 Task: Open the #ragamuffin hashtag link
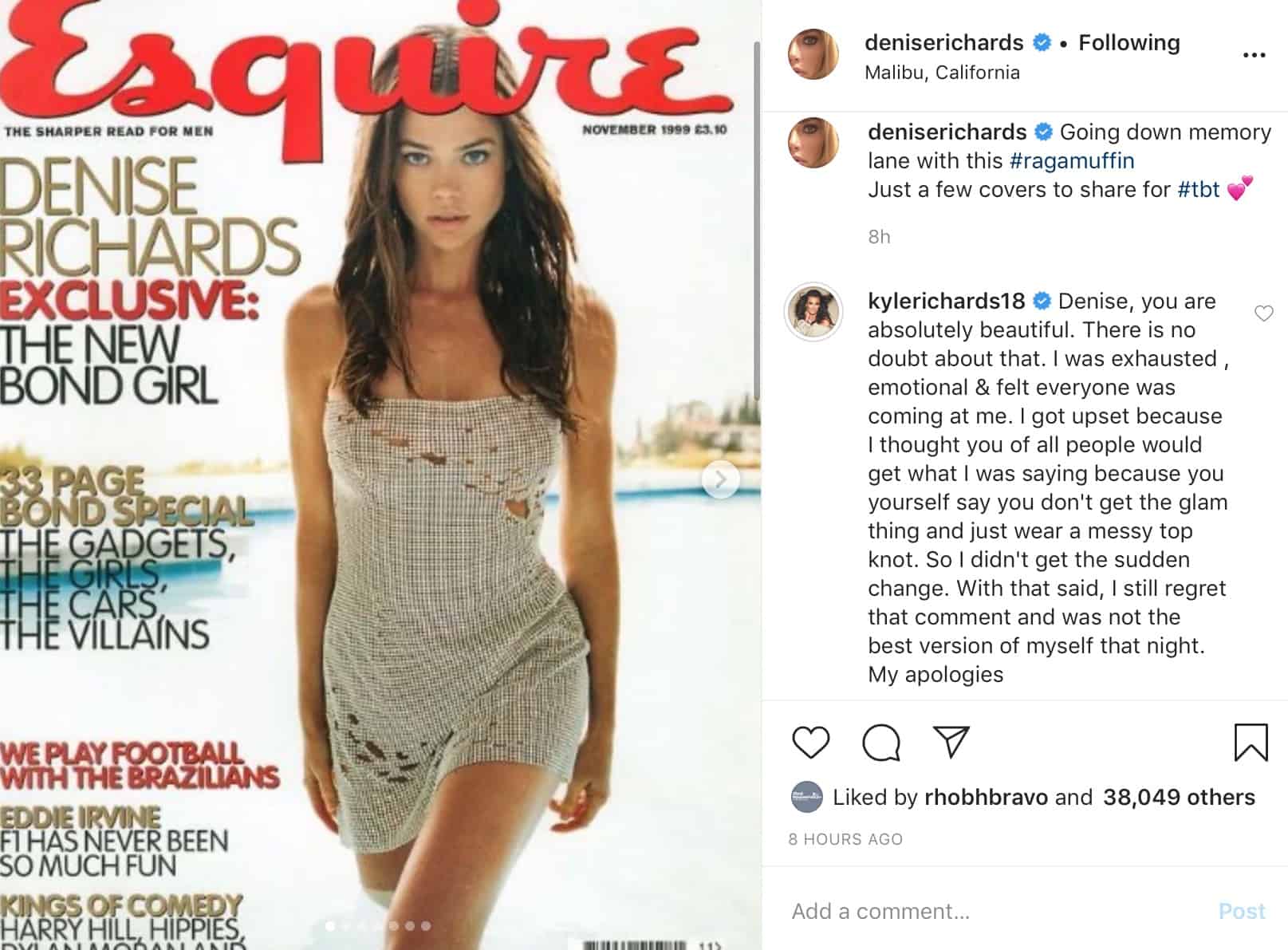[1072, 160]
